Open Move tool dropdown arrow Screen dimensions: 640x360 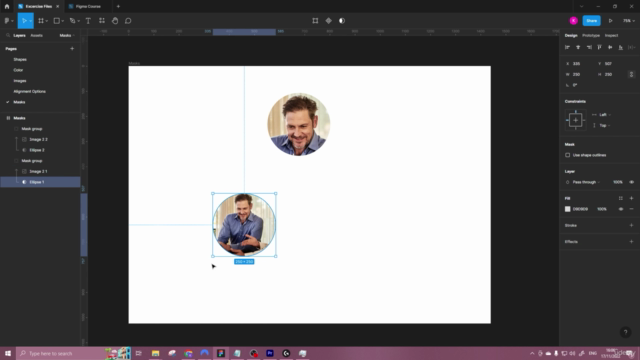(x=31, y=21)
